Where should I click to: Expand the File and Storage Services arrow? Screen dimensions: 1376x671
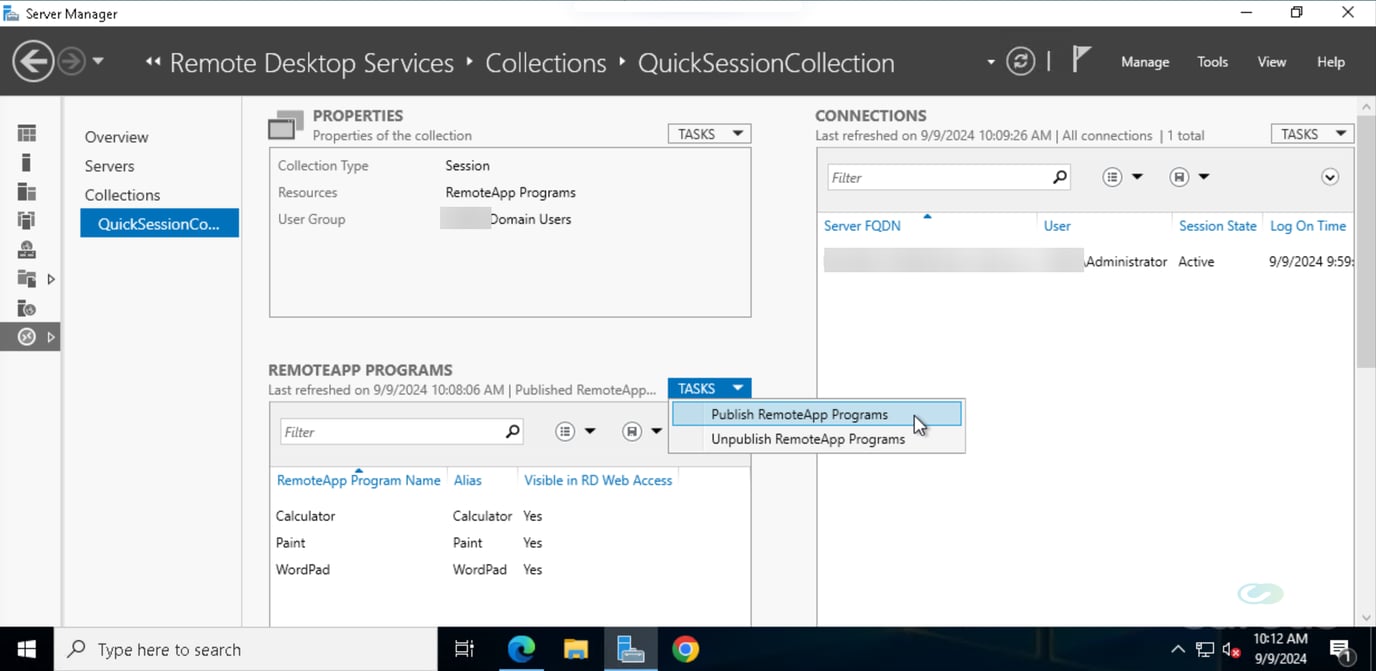coord(51,279)
